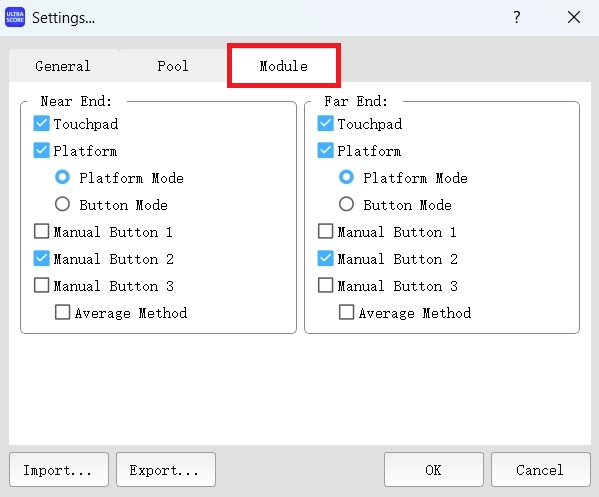This screenshot has width=599, height=497.
Task: Click the Import... button
Action: coord(59,469)
